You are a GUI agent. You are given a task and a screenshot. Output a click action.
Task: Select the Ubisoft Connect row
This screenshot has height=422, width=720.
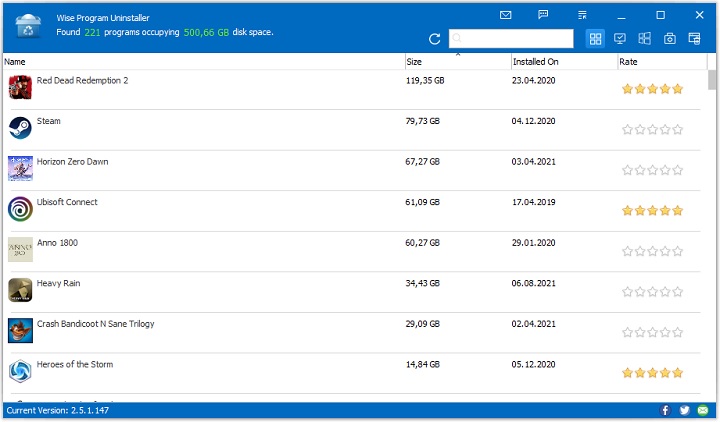click(x=67, y=202)
